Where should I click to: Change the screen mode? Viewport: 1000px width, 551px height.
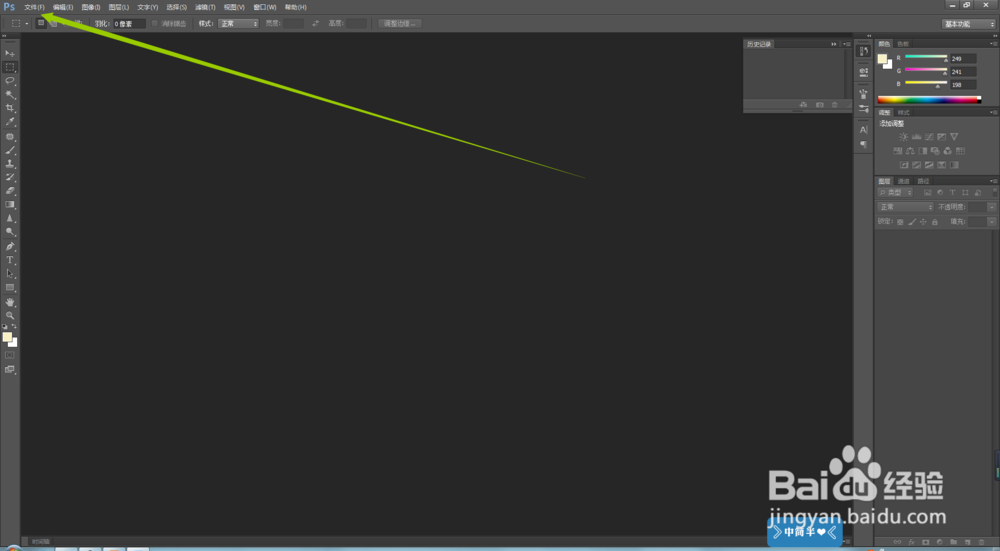pyautogui.click(x=10, y=369)
